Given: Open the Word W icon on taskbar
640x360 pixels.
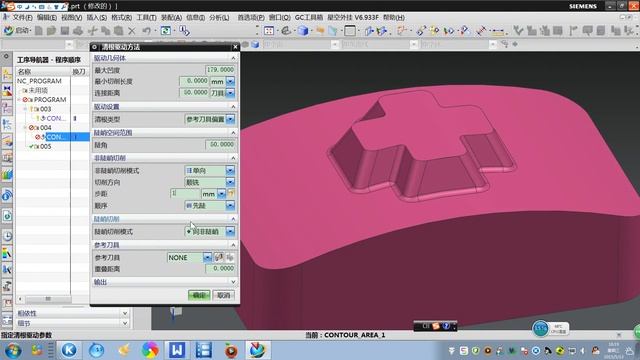Looking at the screenshot, I should pos(177,350).
